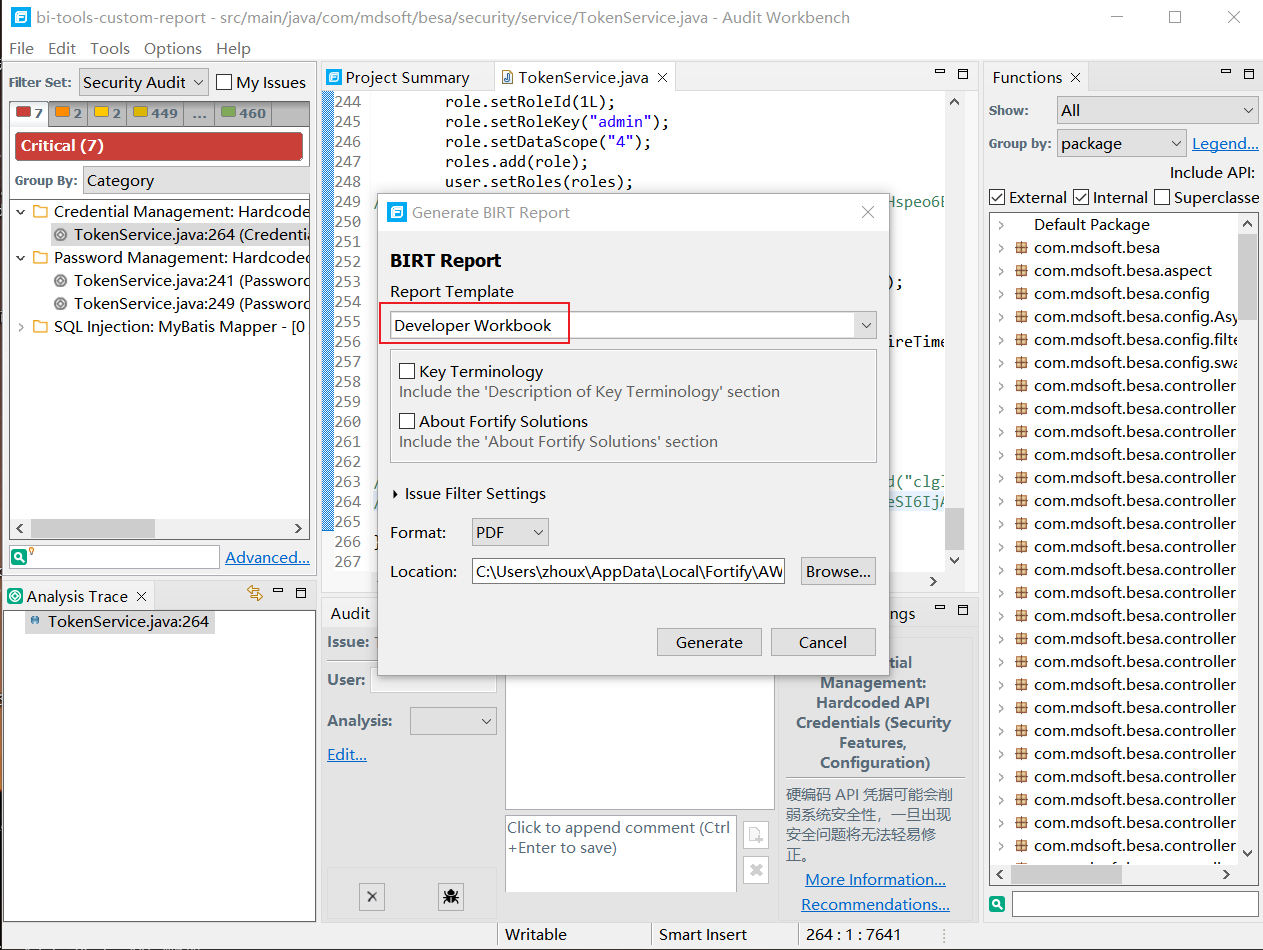1263x950 pixels.
Task: Open the Group by package dropdown
Action: point(1121,143)
